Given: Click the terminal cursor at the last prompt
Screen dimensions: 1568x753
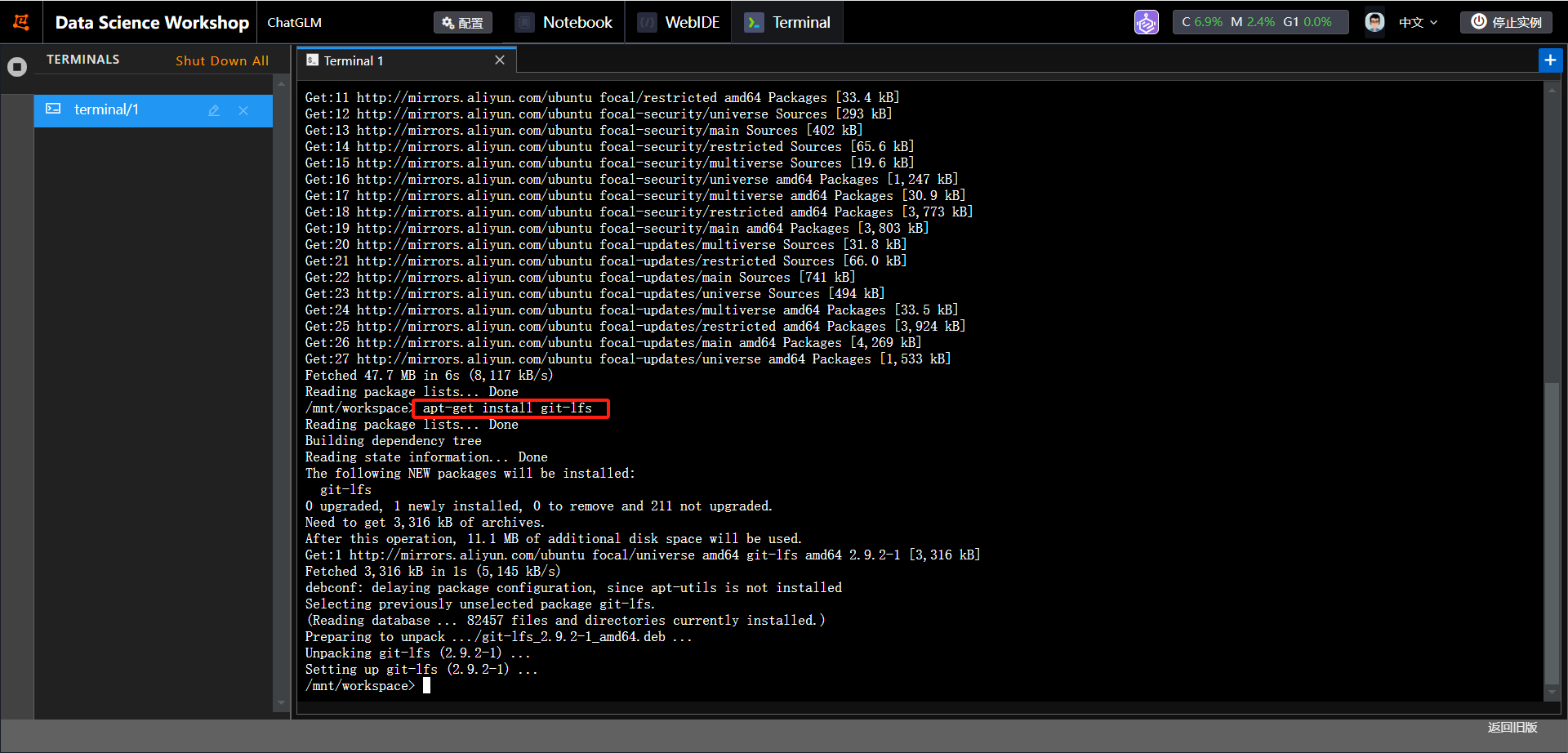Looking at the screenshot, I should [426, 686].
